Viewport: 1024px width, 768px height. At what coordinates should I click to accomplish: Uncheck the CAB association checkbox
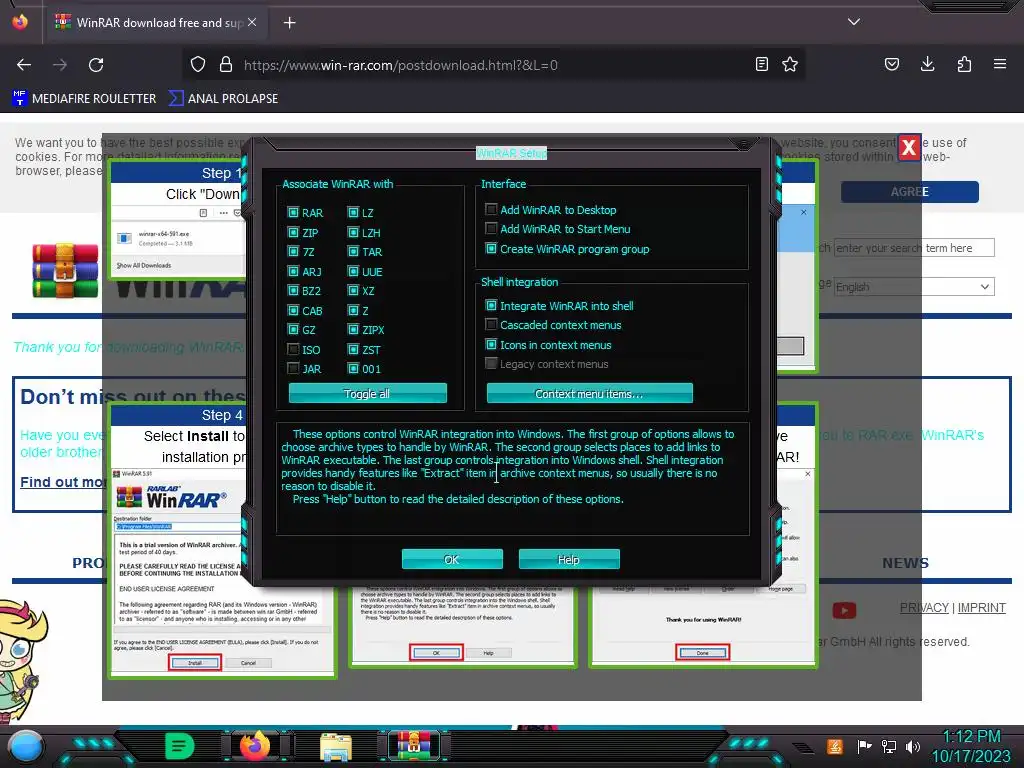pyautogui.click(x=293, y=310)
